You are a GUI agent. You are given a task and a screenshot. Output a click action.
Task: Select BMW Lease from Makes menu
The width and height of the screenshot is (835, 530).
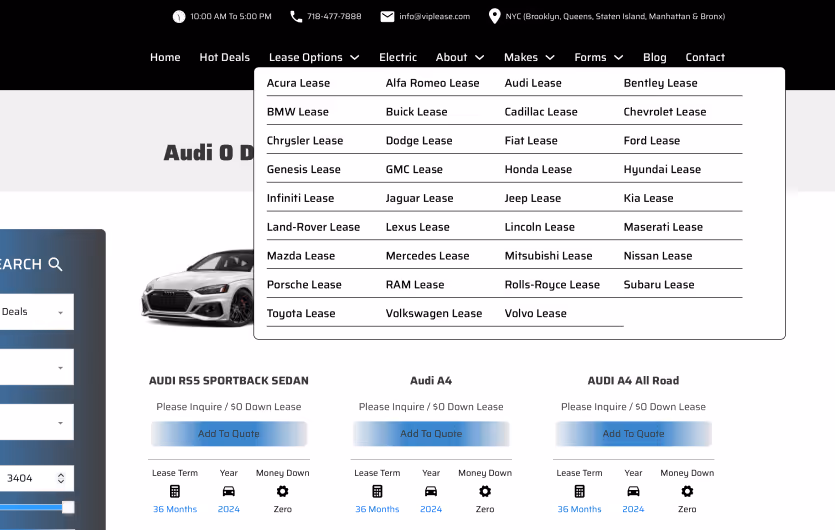pyautogui.click(x=298, y=112)
